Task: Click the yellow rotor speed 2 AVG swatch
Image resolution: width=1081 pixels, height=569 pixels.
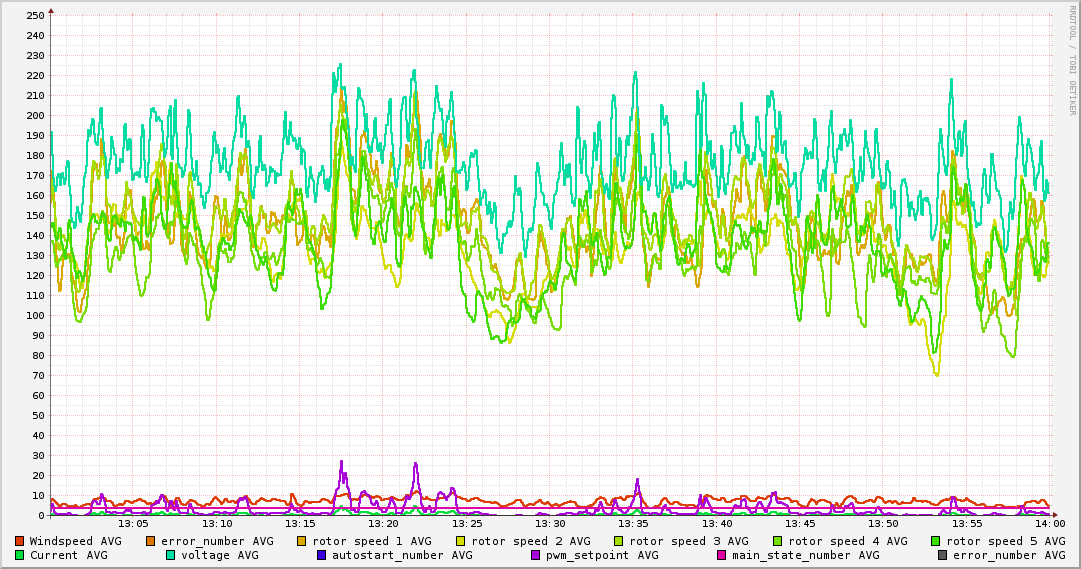Action: (461, 541)
